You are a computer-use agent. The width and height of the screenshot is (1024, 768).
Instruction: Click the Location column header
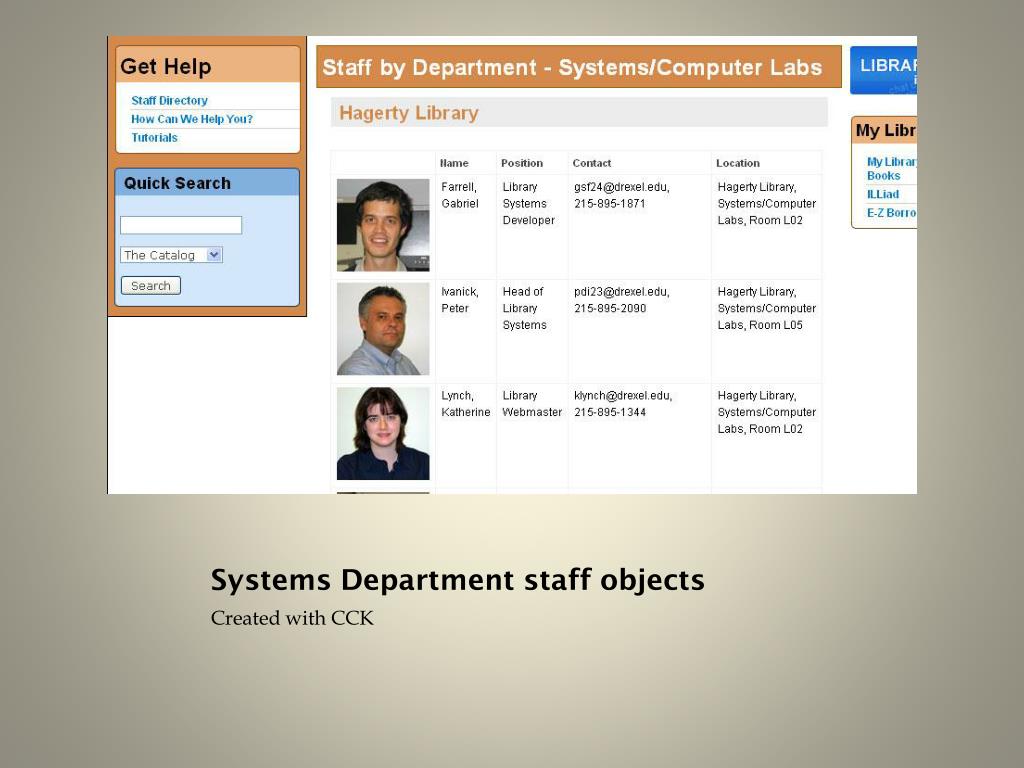738,163
